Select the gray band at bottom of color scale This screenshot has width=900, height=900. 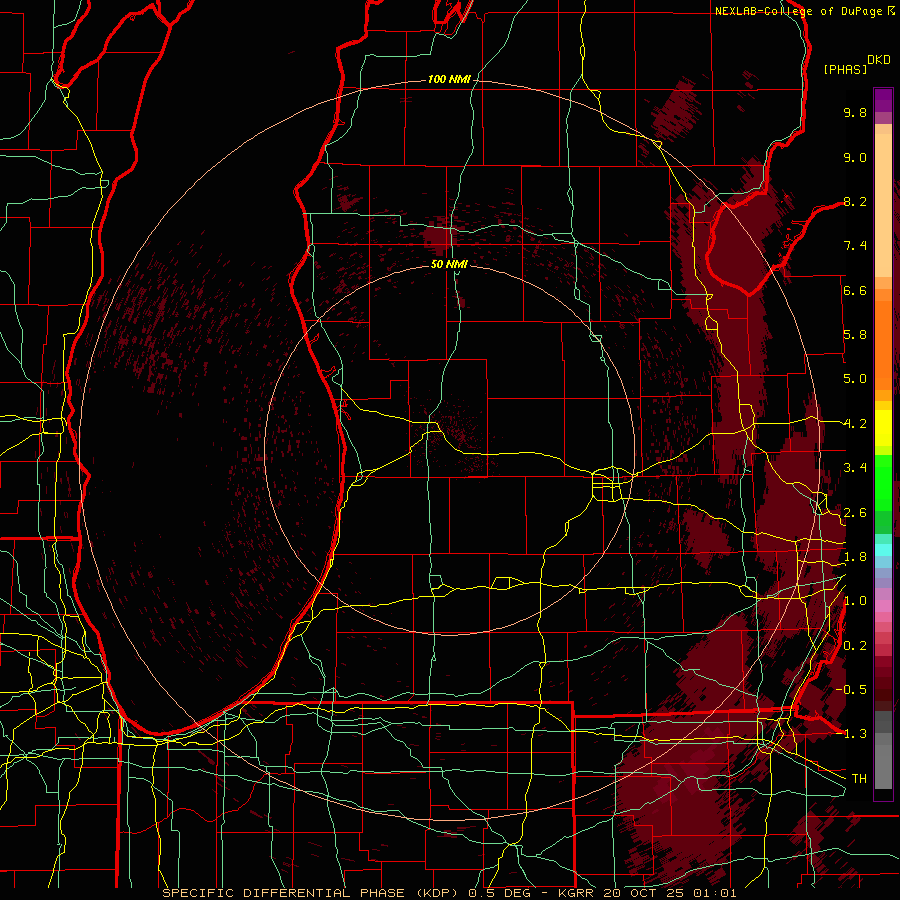click(883, 750)
